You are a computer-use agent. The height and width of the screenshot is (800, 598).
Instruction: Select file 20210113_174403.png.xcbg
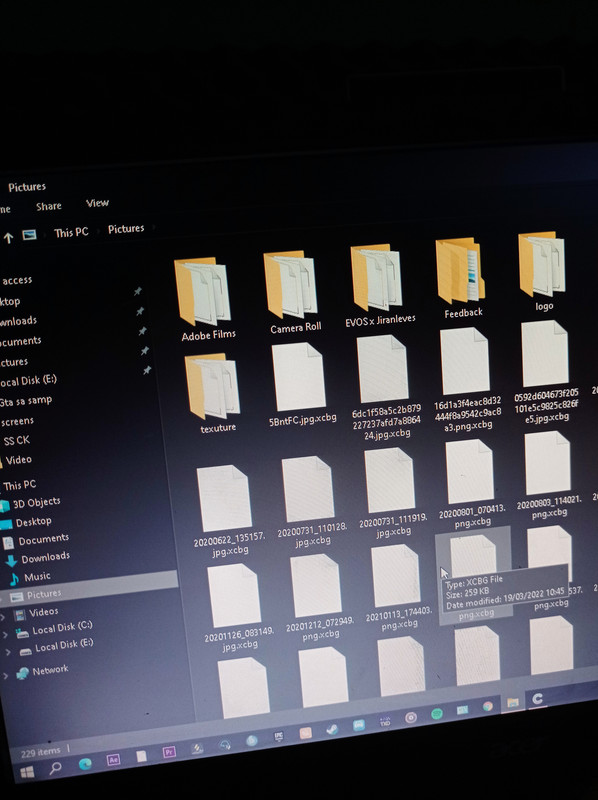397,587
